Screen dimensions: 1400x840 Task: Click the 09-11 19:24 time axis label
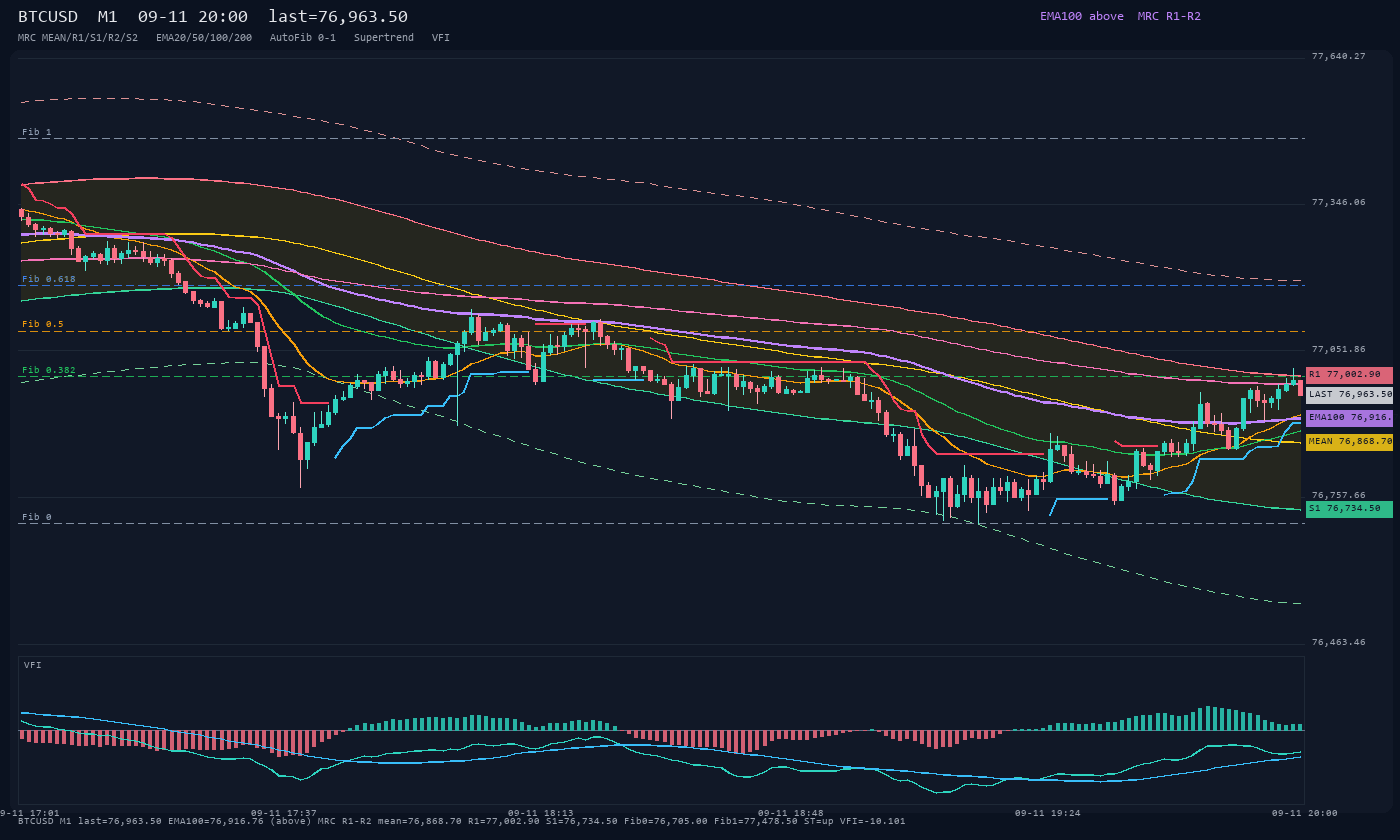tap(1048, 813)
